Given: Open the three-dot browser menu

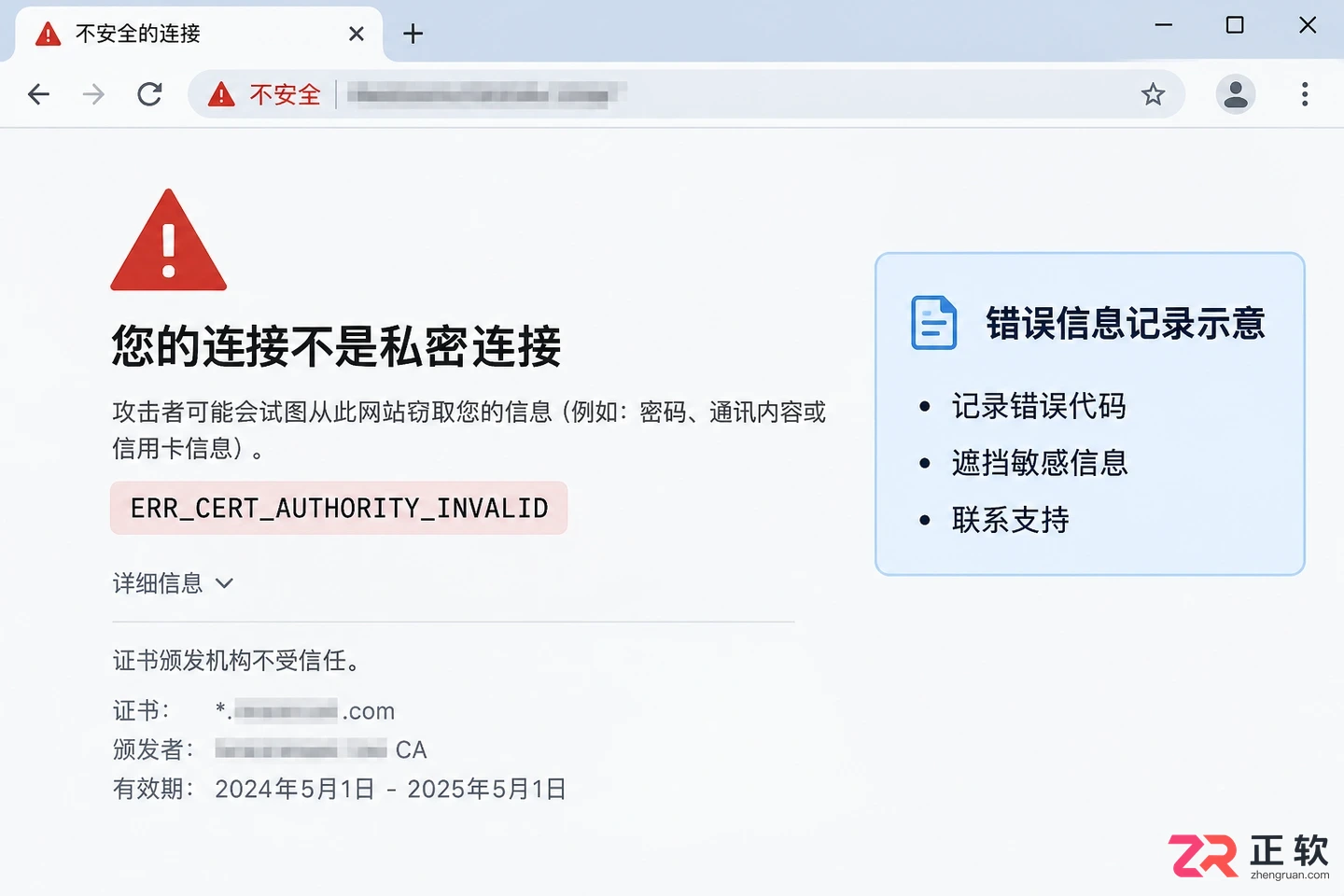Looking at the screenshot, I should (1305, 94).
